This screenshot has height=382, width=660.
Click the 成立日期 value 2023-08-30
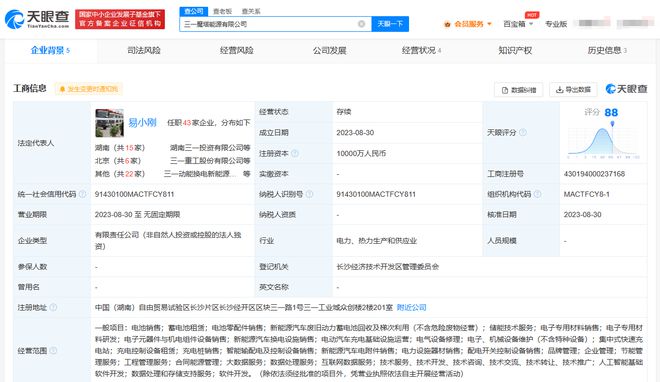pos(355,133)
